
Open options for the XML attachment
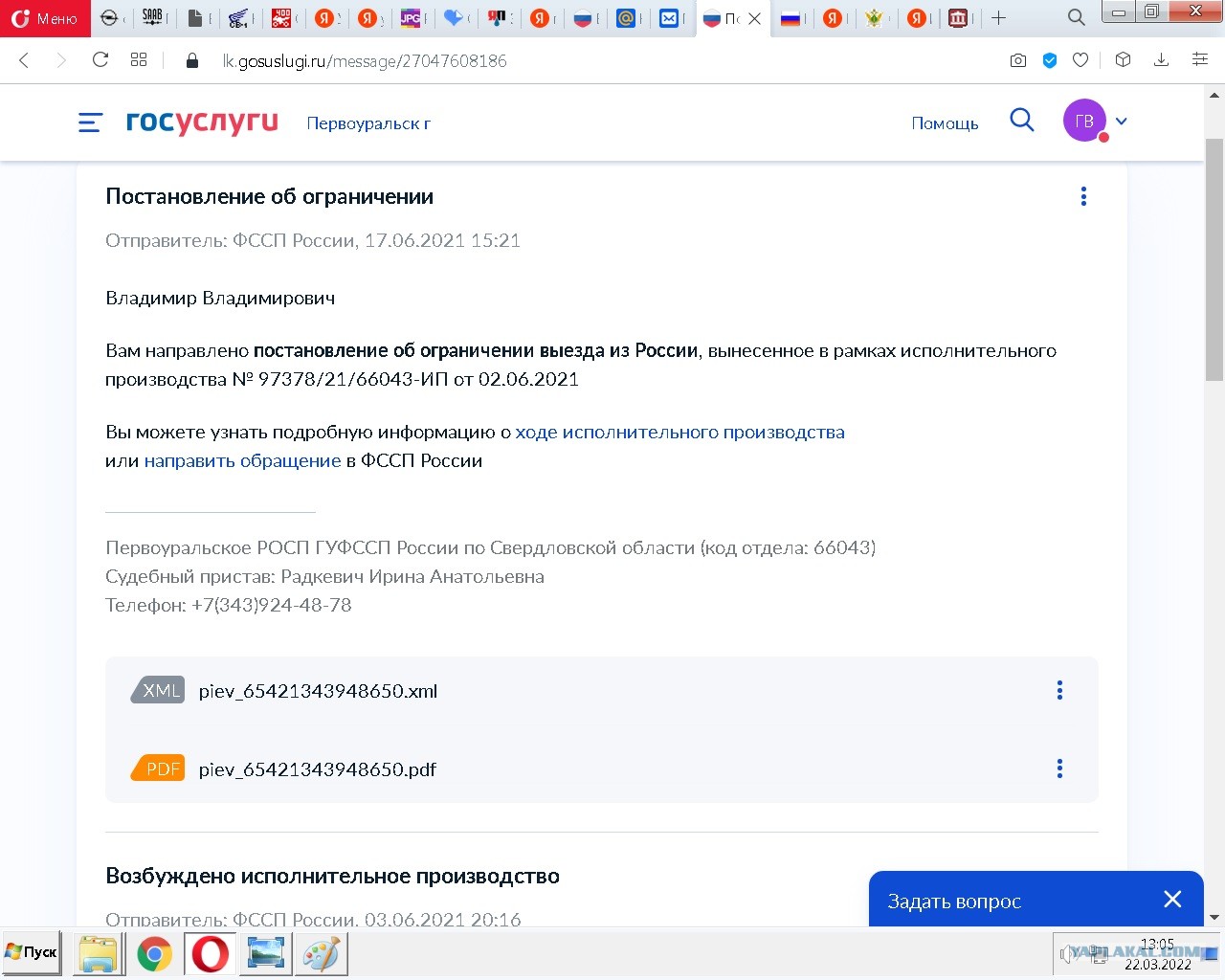(1059, 690)
